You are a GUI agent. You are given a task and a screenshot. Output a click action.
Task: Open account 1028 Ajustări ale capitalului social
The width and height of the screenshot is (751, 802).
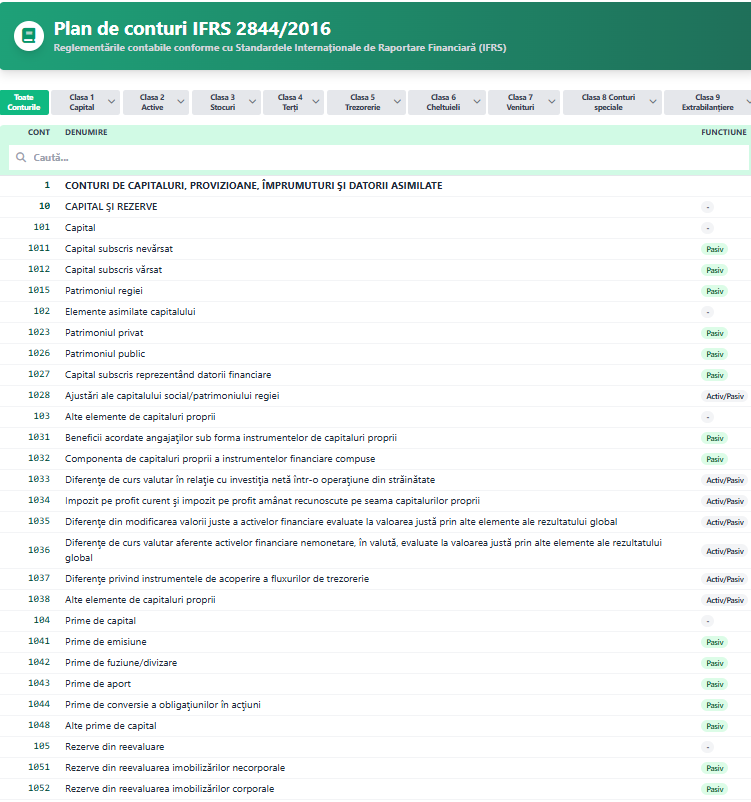point(172,396)
